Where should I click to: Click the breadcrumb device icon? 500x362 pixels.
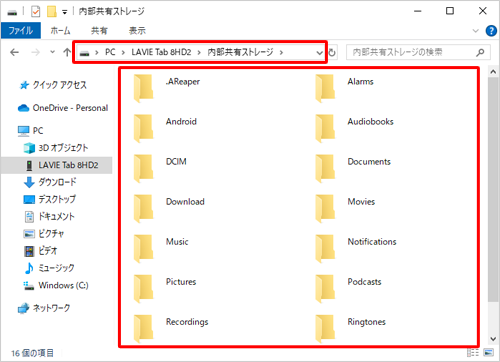click(84, 53)
